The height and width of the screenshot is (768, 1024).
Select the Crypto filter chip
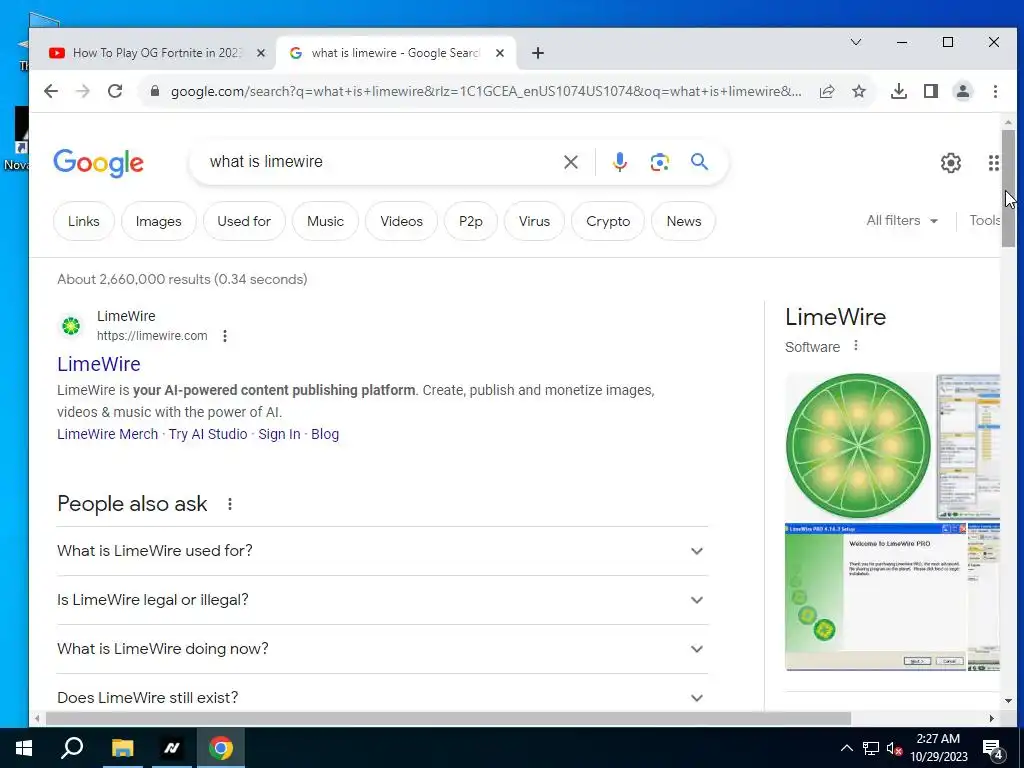tap(608, 221)
